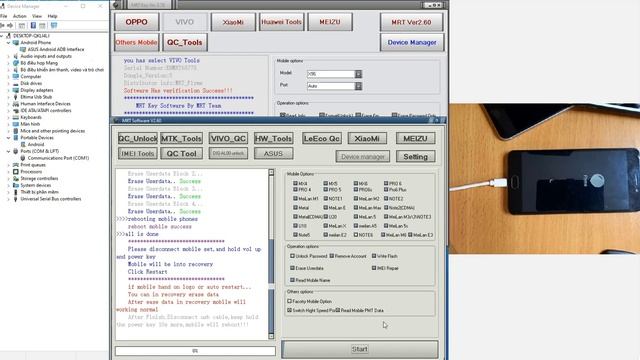Open the Model dropdown in VIVO Mobile options
Image resolution: width=640 pixels, height=360 pixels.
pyautogui.click(x=358, y=74)
